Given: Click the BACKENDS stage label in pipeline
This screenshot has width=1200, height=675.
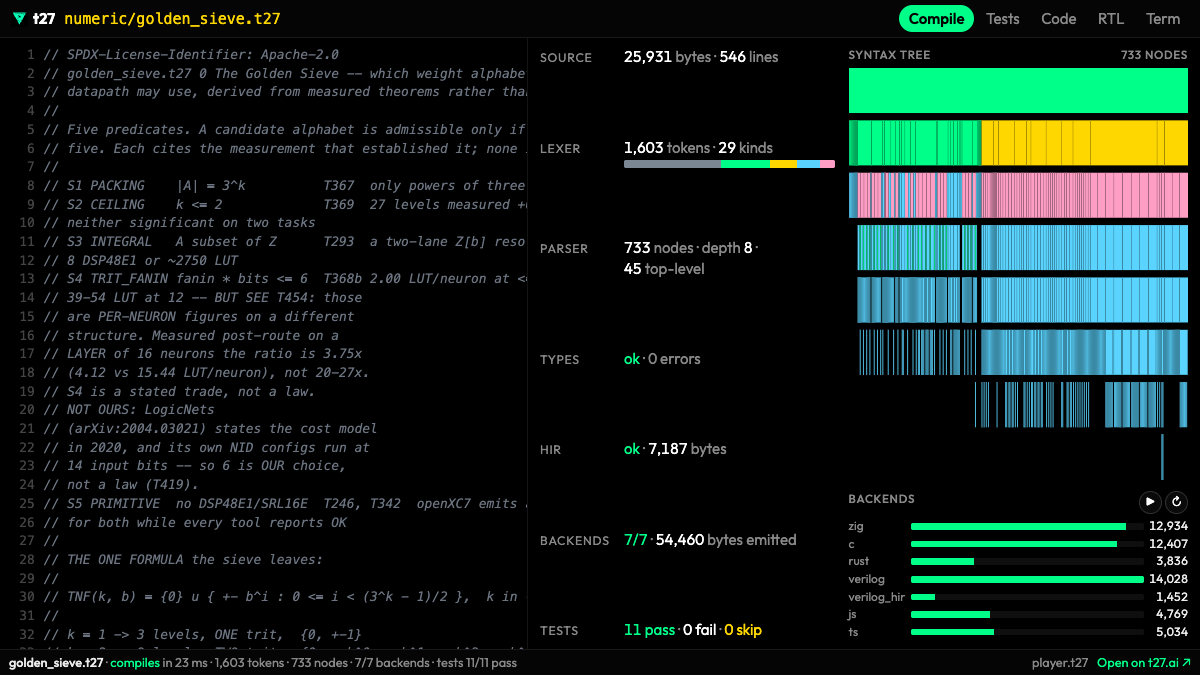Looking at the screenshot, I should (x=574, y=541).
